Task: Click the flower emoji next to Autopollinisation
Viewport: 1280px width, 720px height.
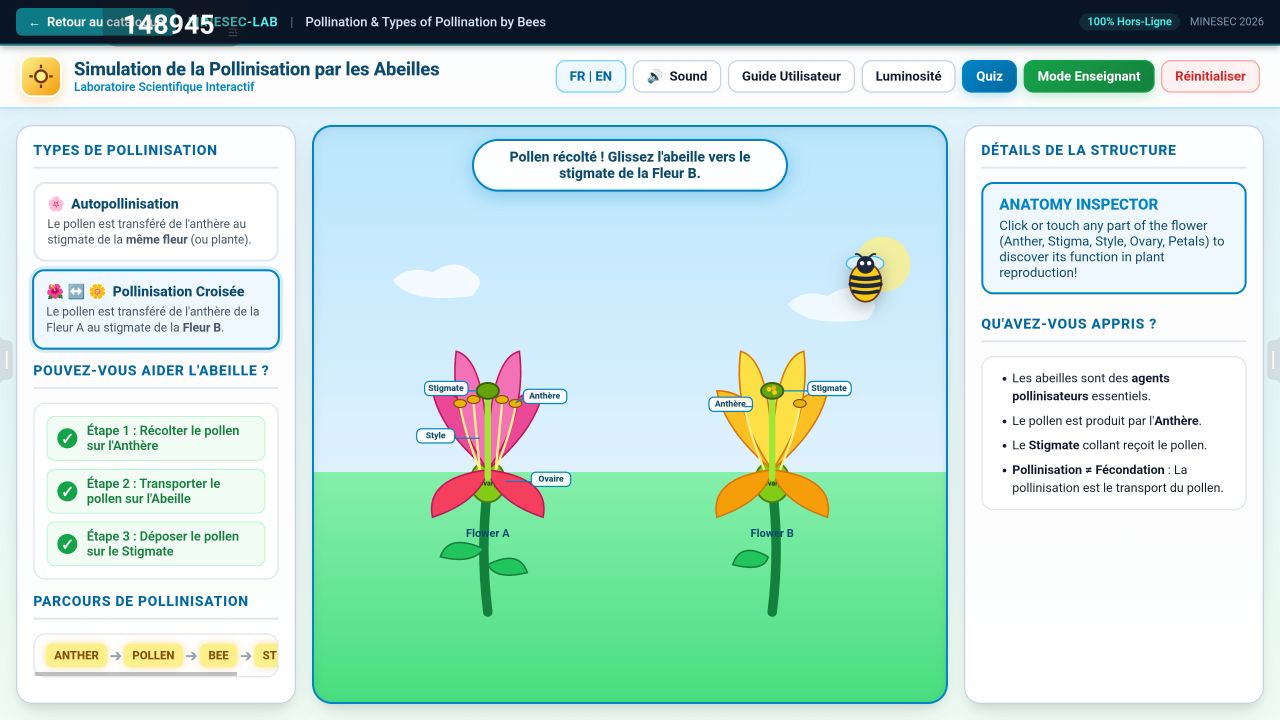Action: pyautogui.click(x=56, y=204)
